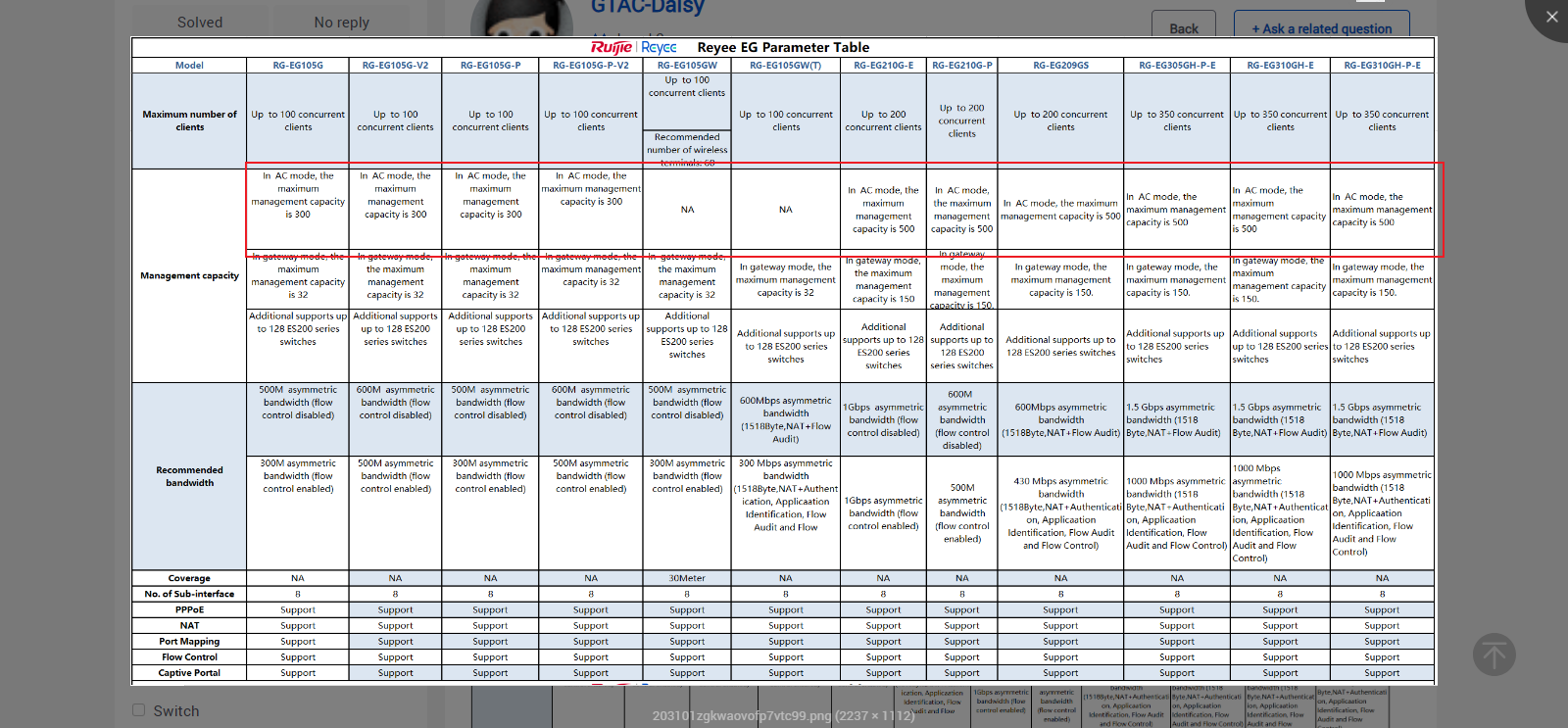The image size is (1568, 728).
Task: Select the RG-EG105G-P column header
Action: [x=490, y=65]
